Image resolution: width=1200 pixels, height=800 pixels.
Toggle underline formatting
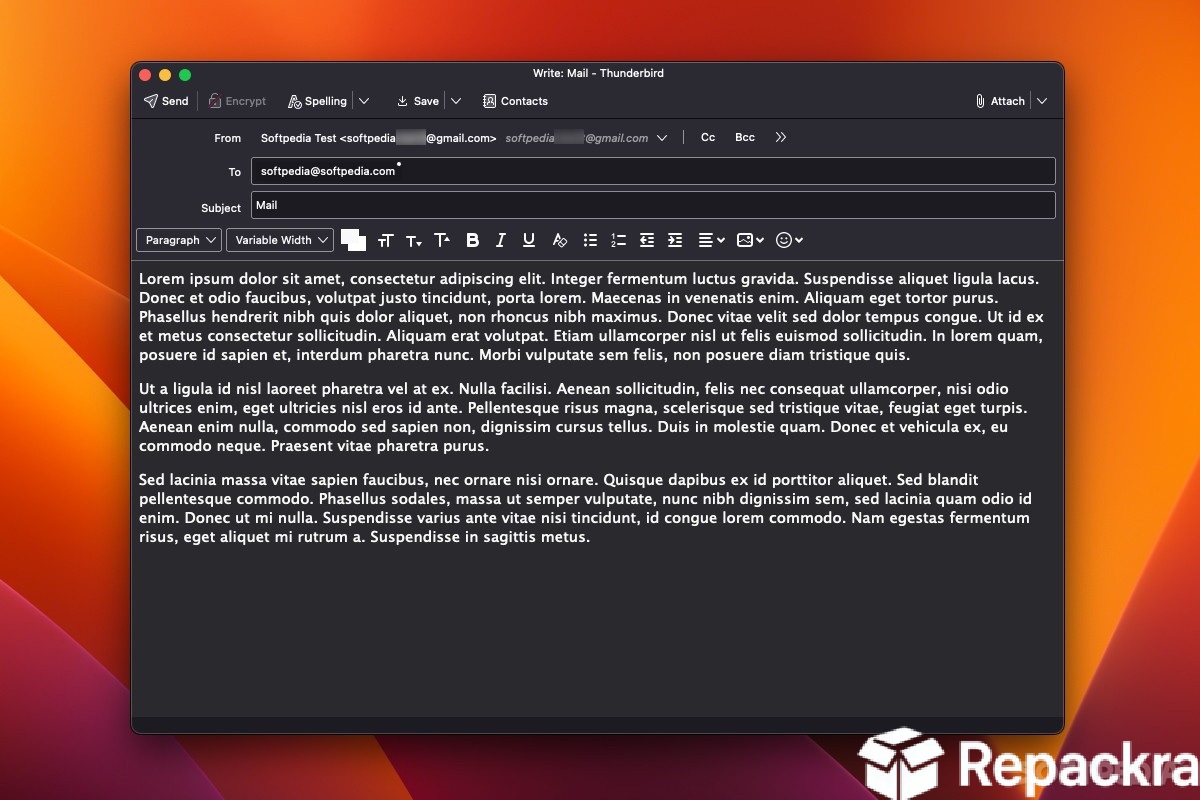529,240
